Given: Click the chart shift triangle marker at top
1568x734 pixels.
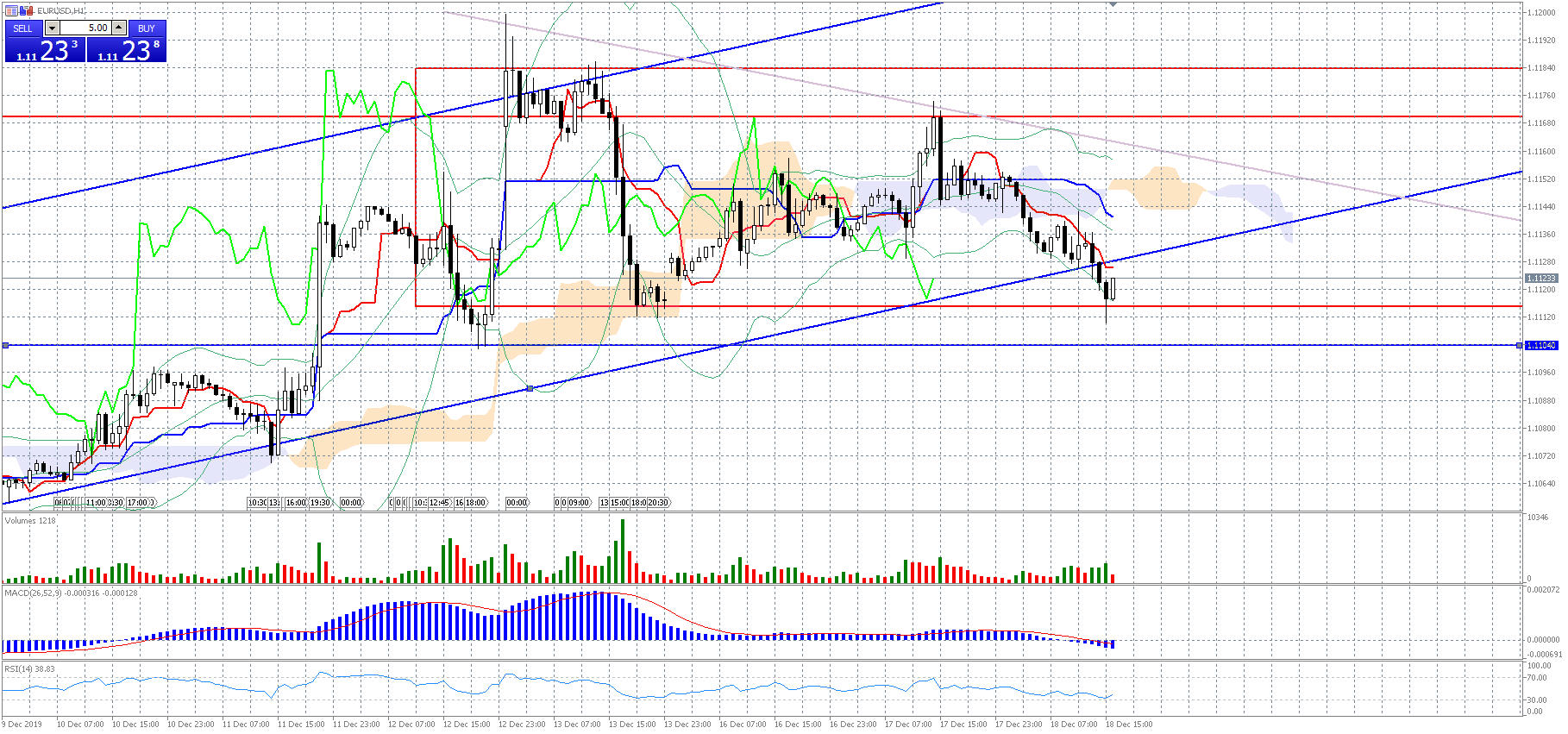Looking at the screenshot, I should point(1113,5).
